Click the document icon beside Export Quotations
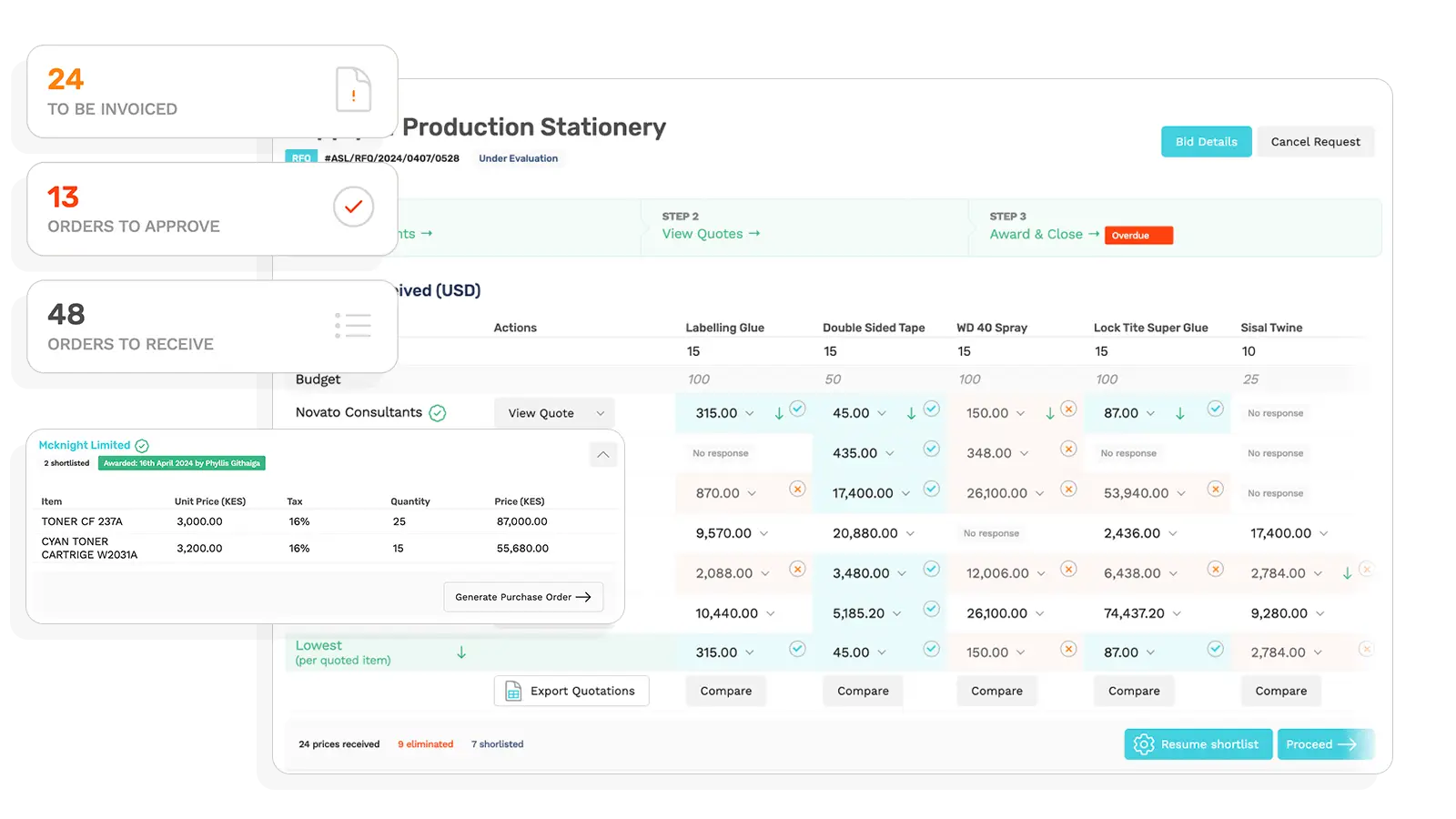This screenshot has width=1456, height=819. point(512,691)
